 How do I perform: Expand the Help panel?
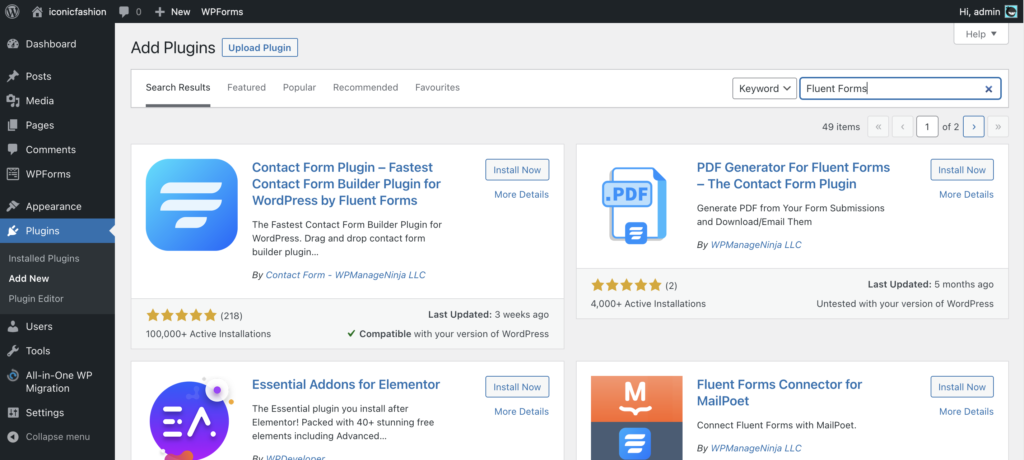coord(981,34)
